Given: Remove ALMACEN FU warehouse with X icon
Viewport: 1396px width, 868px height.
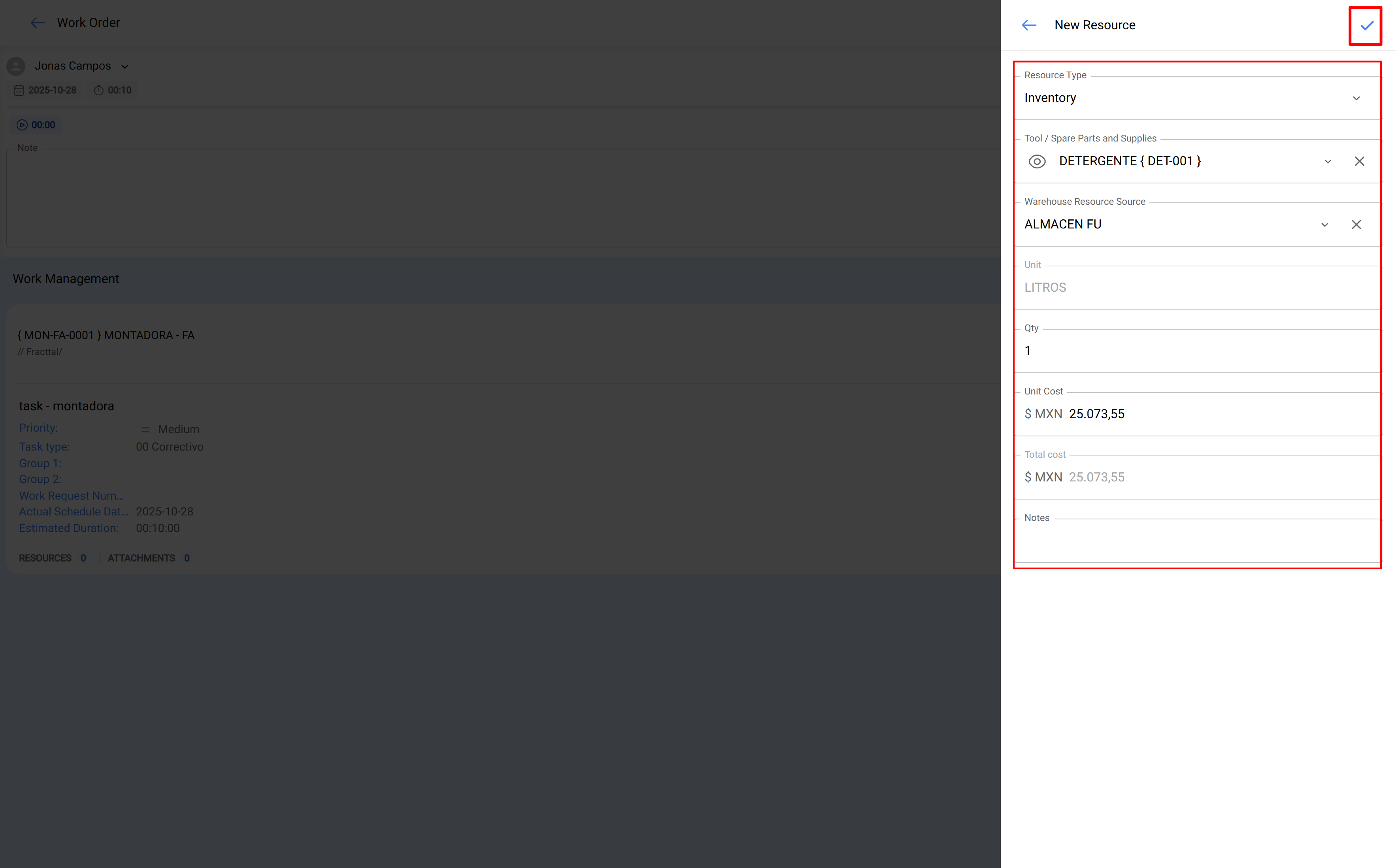Looking at the screenshot, I should pos(1356,225).
